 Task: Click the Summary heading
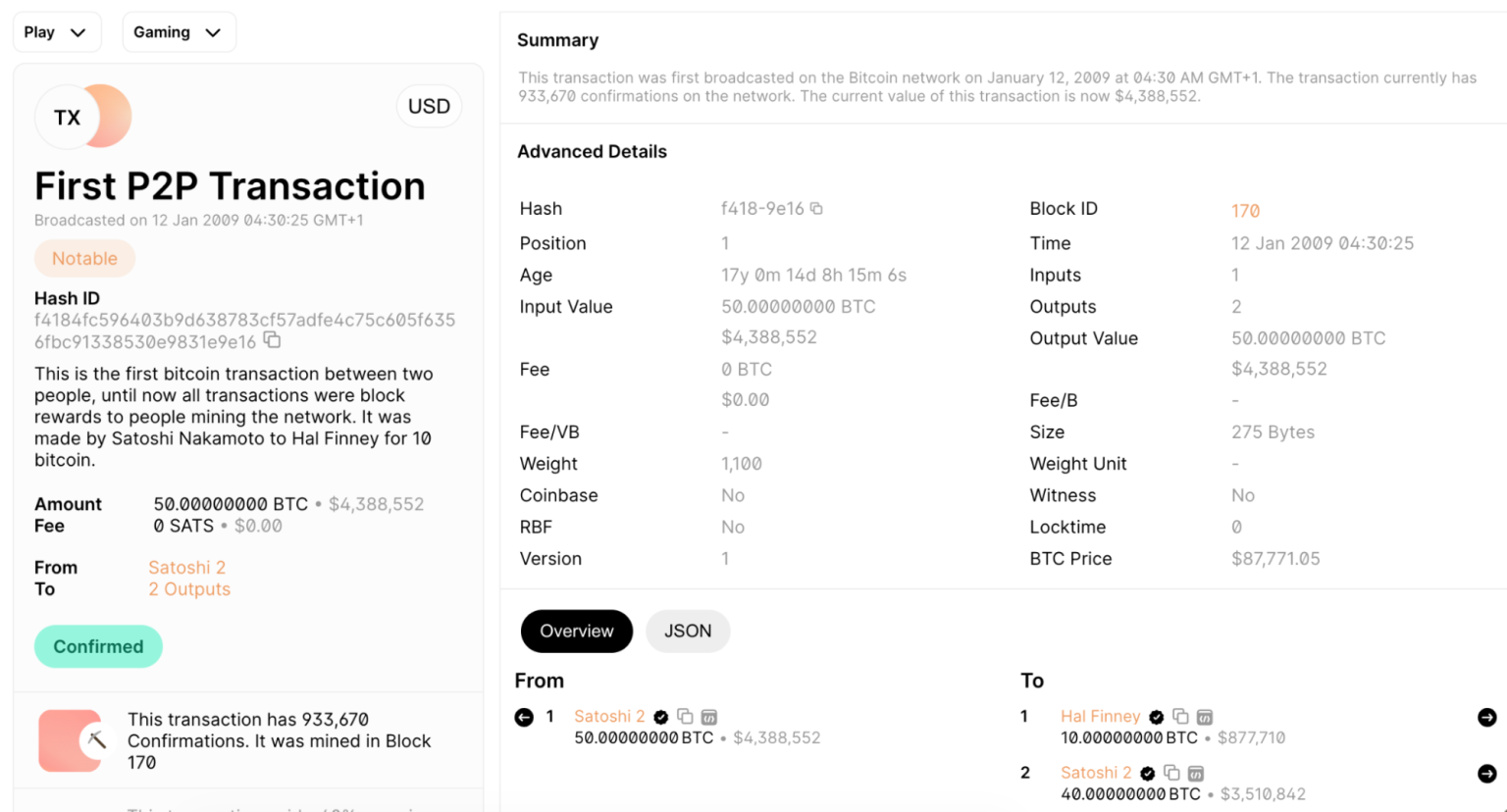[557, 40]
